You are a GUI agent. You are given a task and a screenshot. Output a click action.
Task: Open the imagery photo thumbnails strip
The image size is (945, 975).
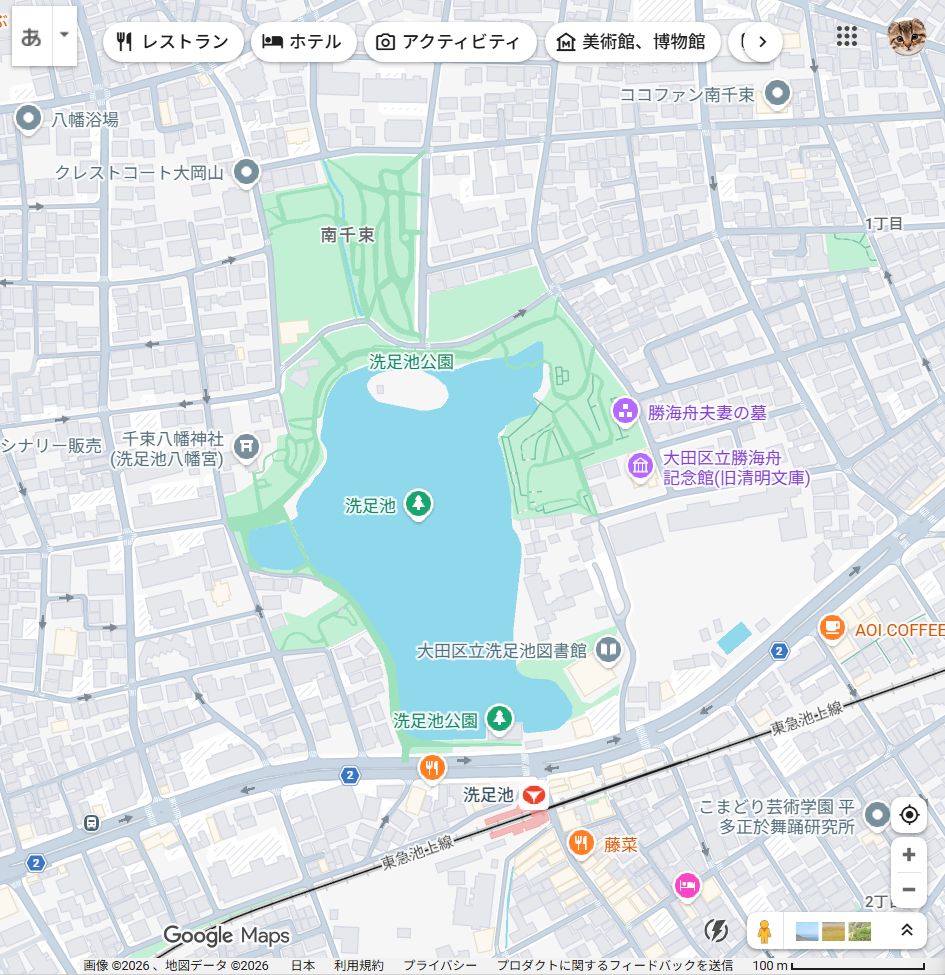pos(833,931)
